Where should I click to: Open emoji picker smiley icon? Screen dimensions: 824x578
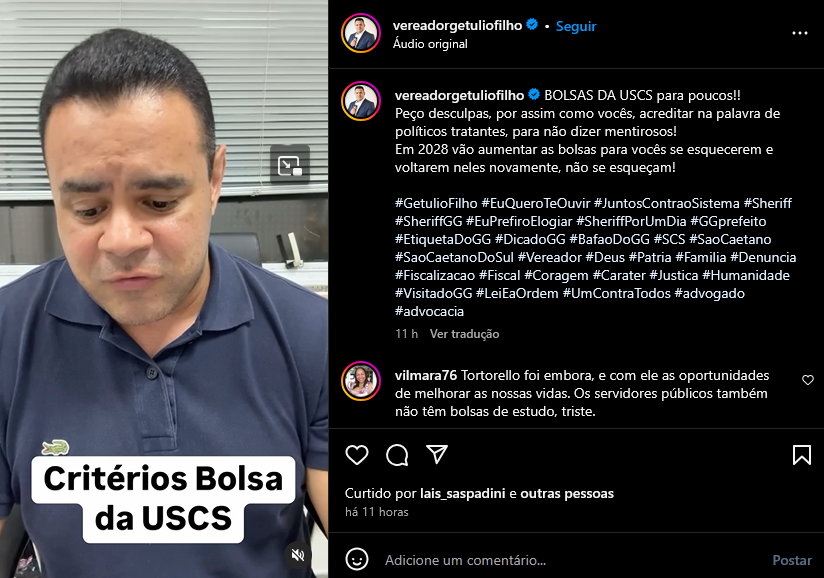point(357,560)
